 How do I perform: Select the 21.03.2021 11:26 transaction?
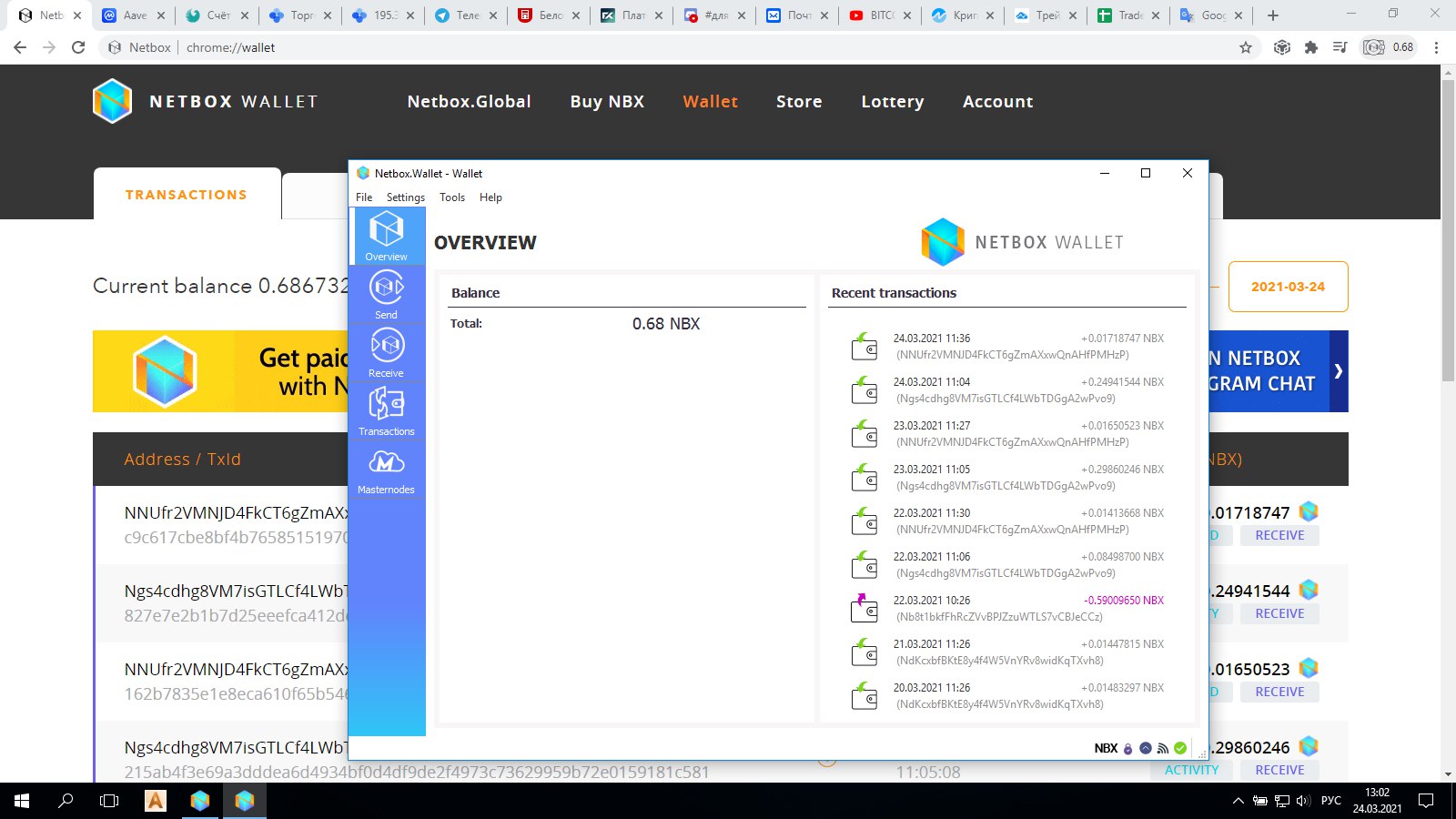tap(1007, 652)
